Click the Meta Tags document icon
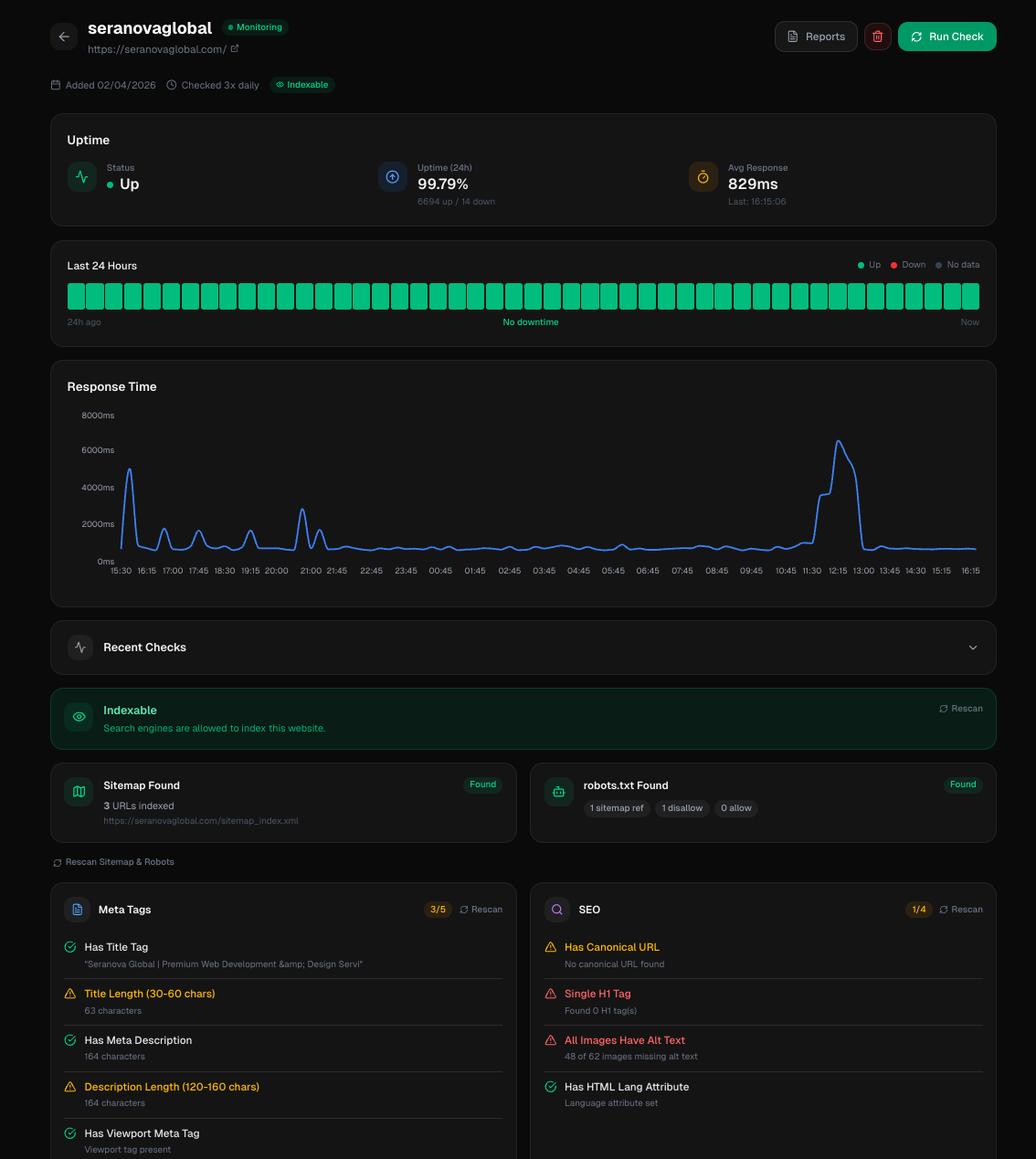 pos(78,910)
